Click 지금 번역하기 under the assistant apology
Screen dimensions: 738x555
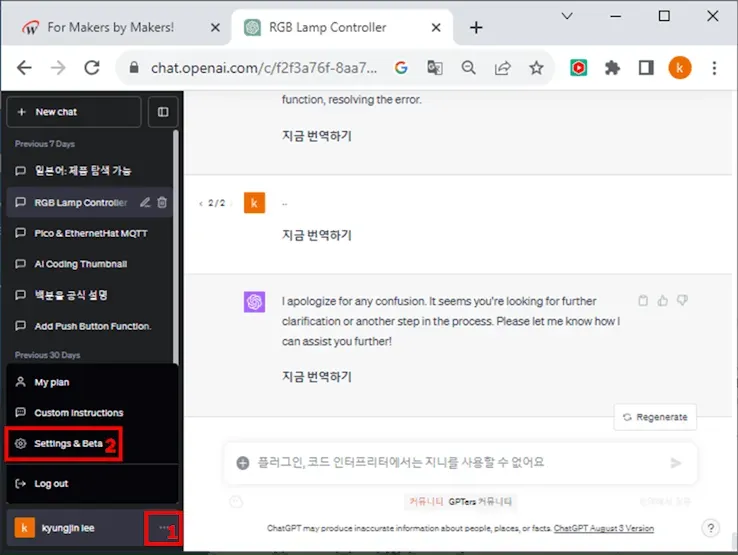(x=317, y=377)
